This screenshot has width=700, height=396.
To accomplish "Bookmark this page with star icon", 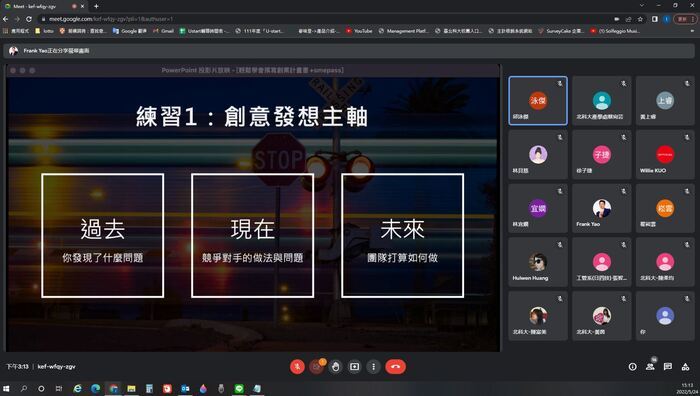I will tap(640, 19).
